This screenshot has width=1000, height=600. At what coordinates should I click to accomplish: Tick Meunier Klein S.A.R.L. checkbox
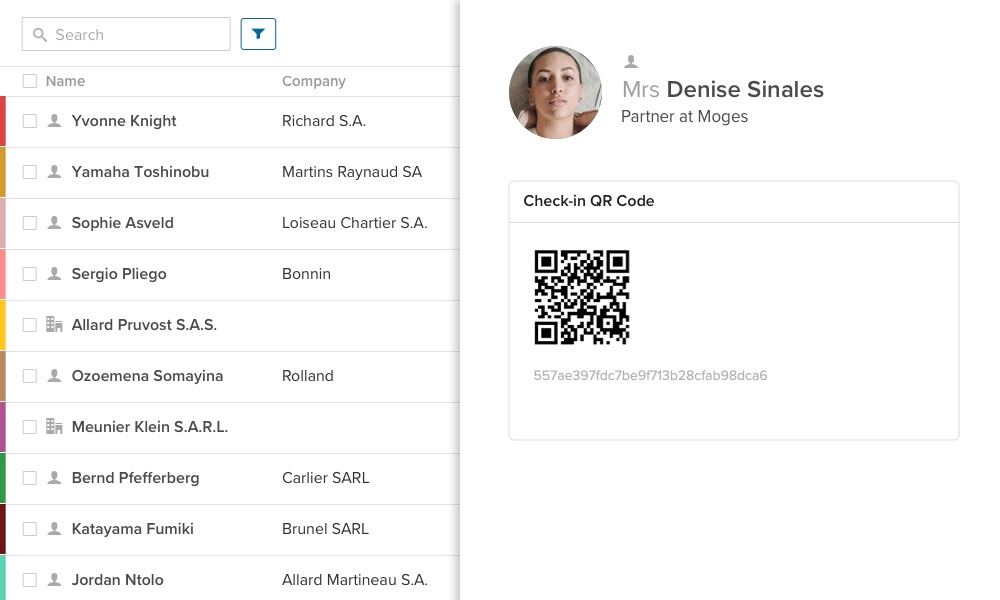(30, 427)
